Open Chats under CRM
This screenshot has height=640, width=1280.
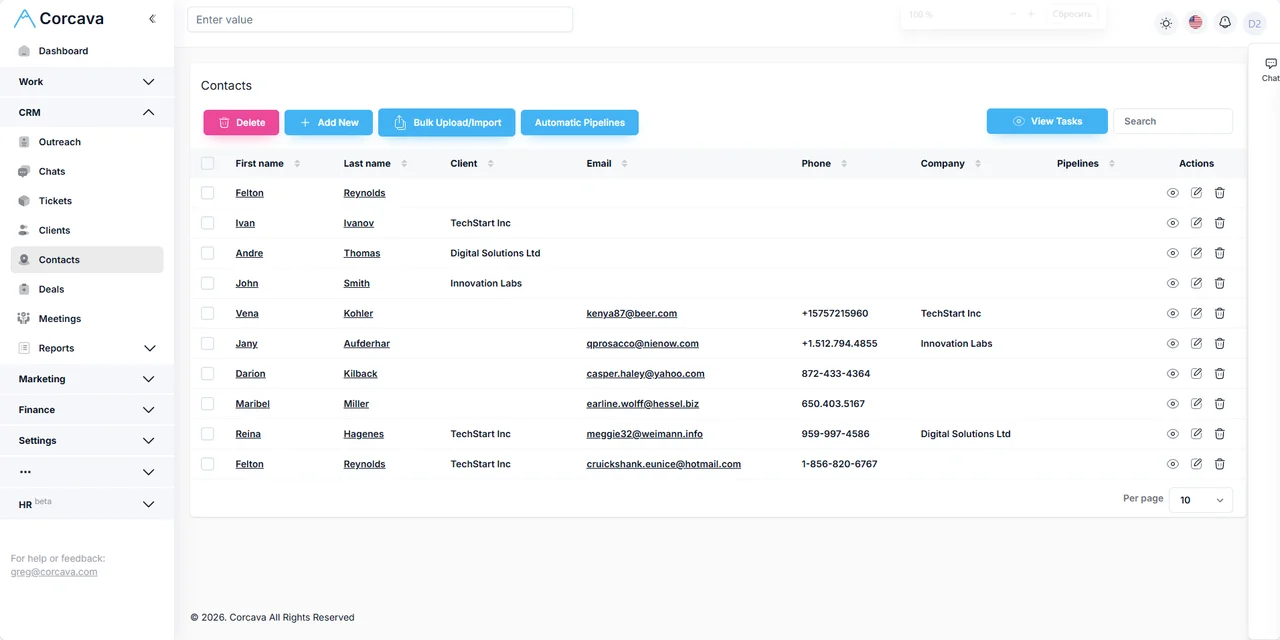click(x=87, y=172)
